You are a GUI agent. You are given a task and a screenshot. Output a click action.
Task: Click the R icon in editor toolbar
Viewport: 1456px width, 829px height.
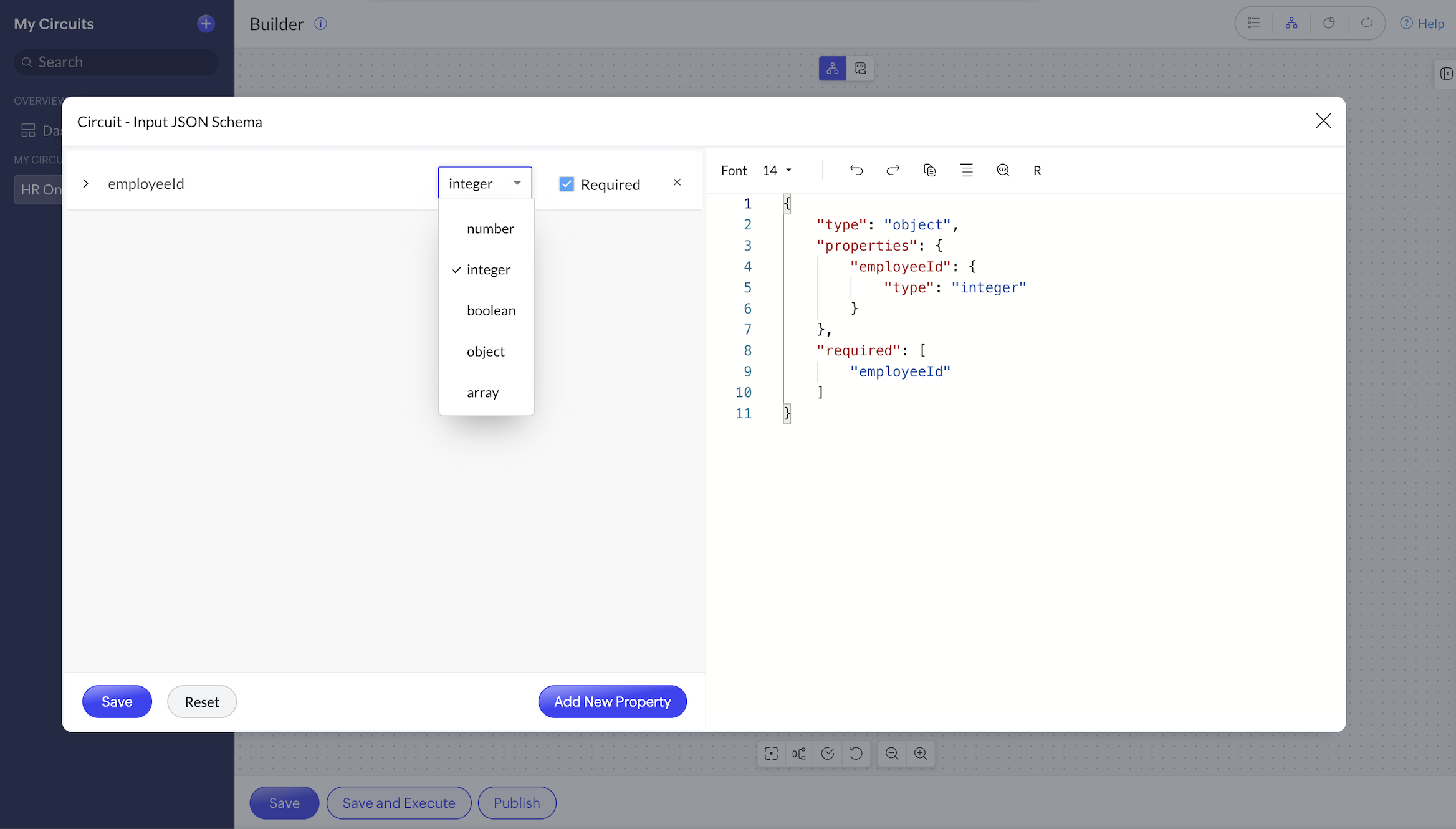pyautogui.click(x=1037, y=171)
